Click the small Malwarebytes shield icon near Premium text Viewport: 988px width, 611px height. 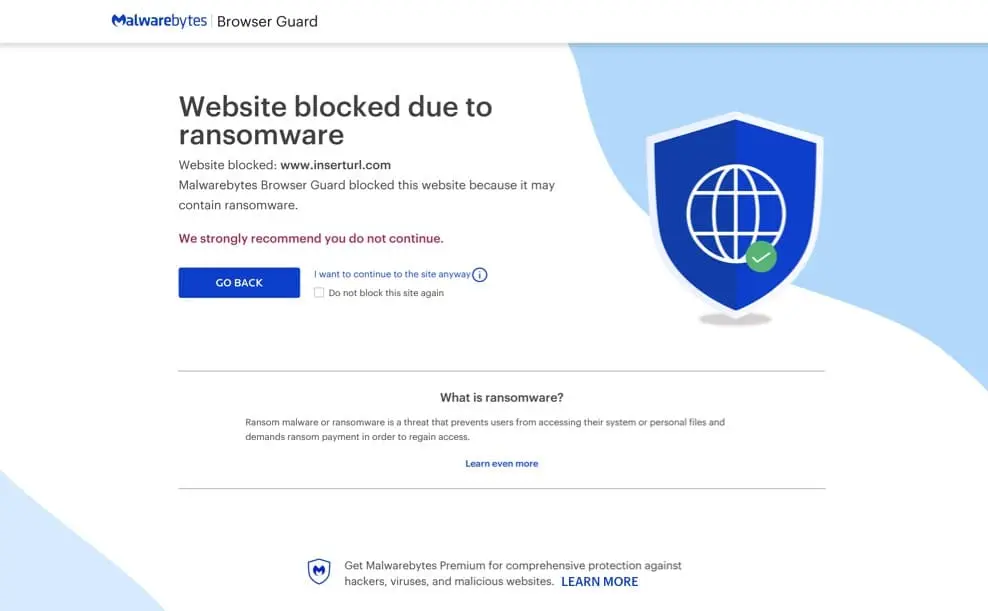[319, 572]
